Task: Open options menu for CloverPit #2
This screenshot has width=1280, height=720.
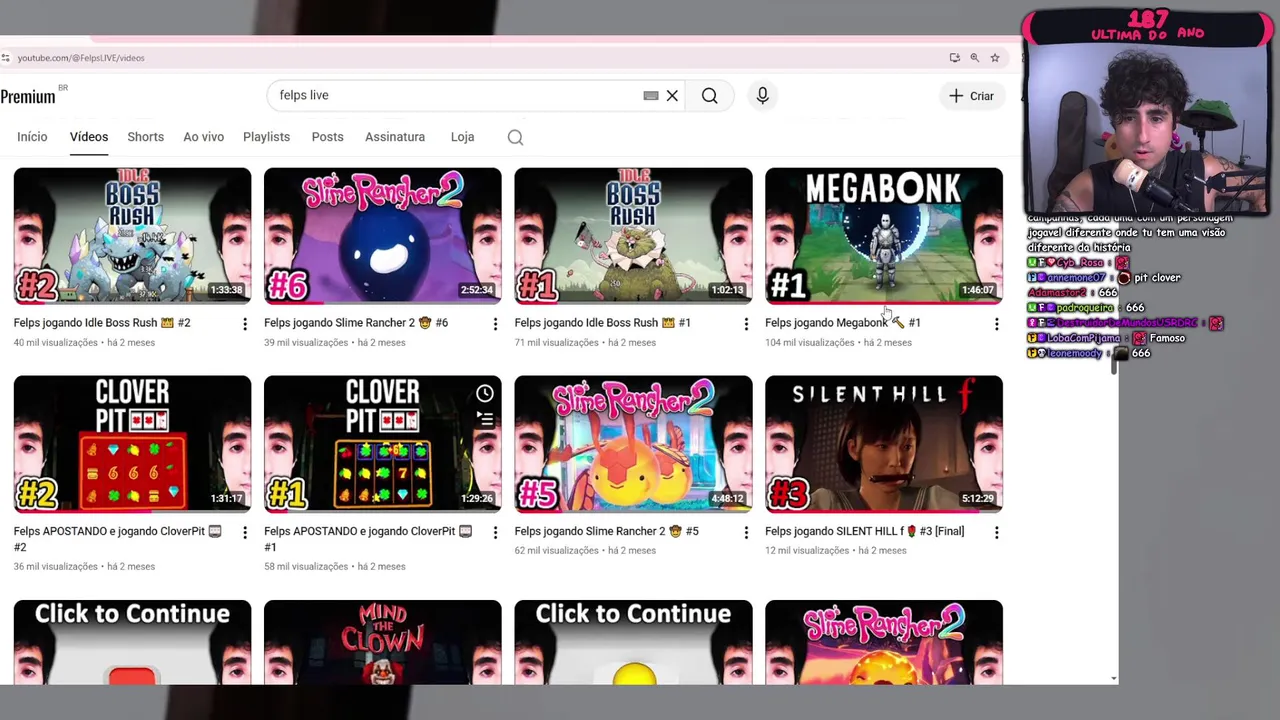Action: click(x=245, y=533)
